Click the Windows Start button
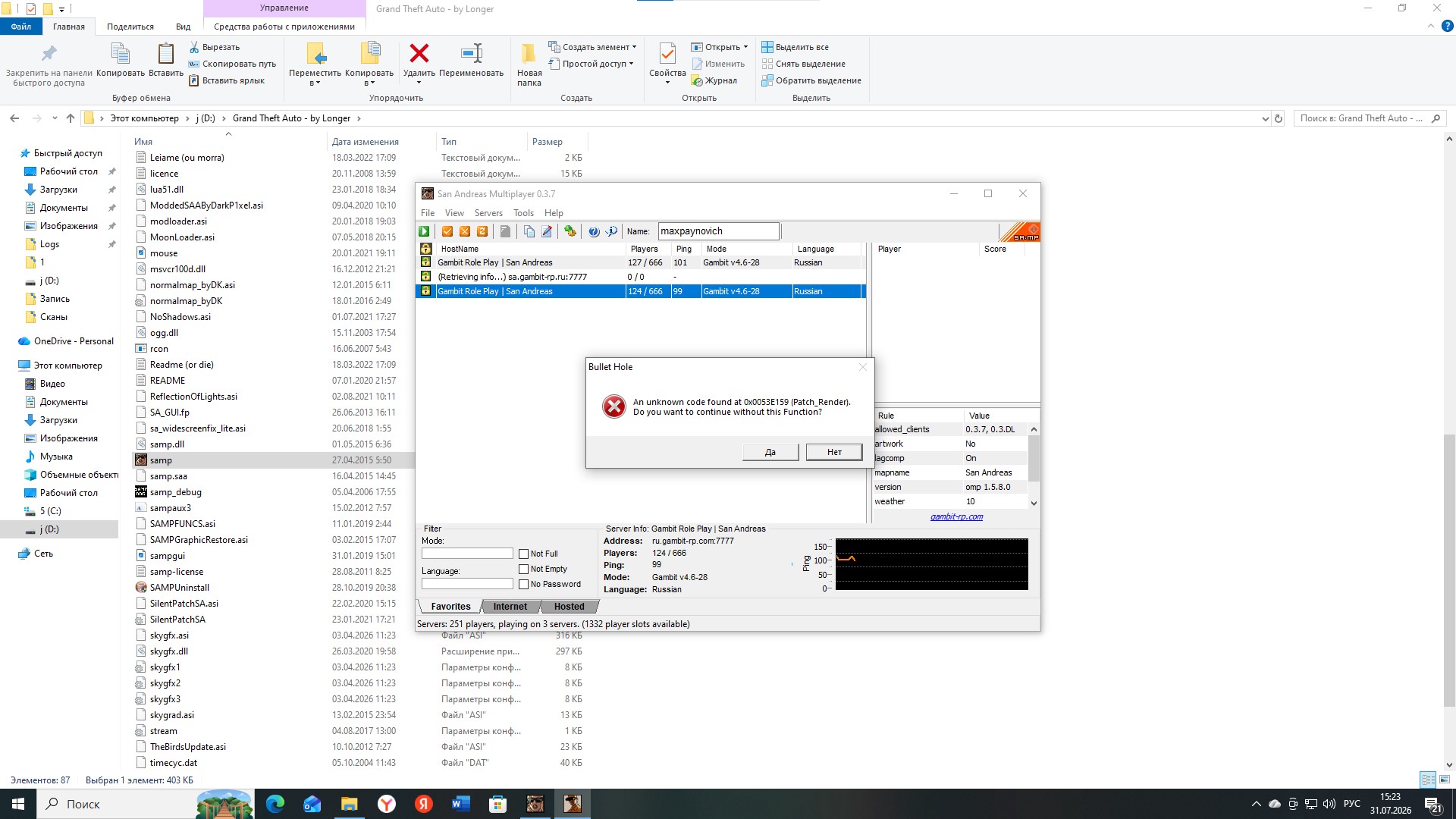The width and height of the screenshot is (1456, 819). pos(18,804)
